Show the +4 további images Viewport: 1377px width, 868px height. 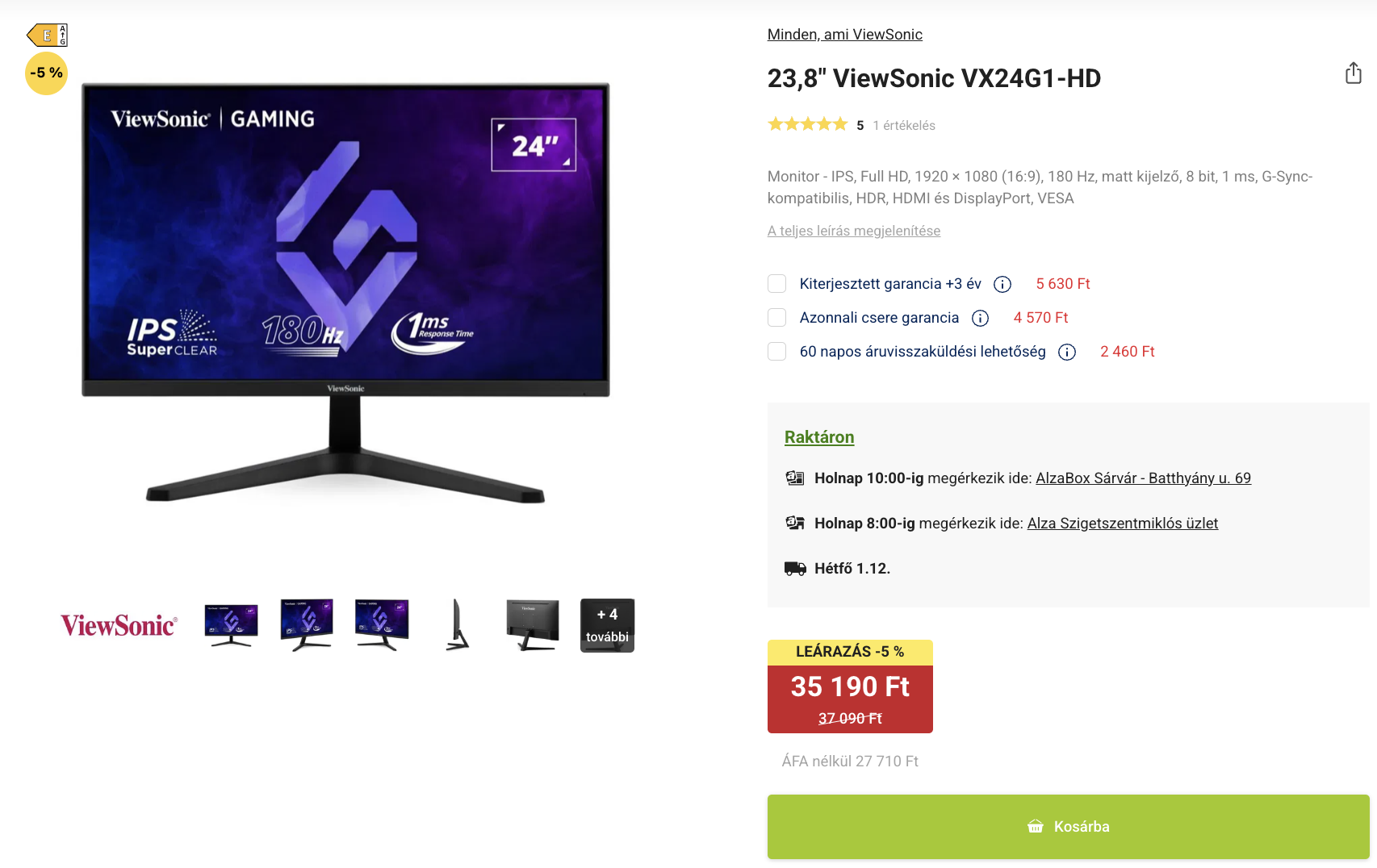pos(607,625)
